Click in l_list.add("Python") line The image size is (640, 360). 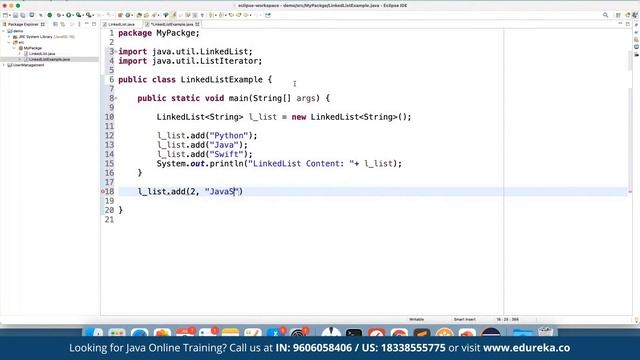pyautogui.click(x=207, y=136)
